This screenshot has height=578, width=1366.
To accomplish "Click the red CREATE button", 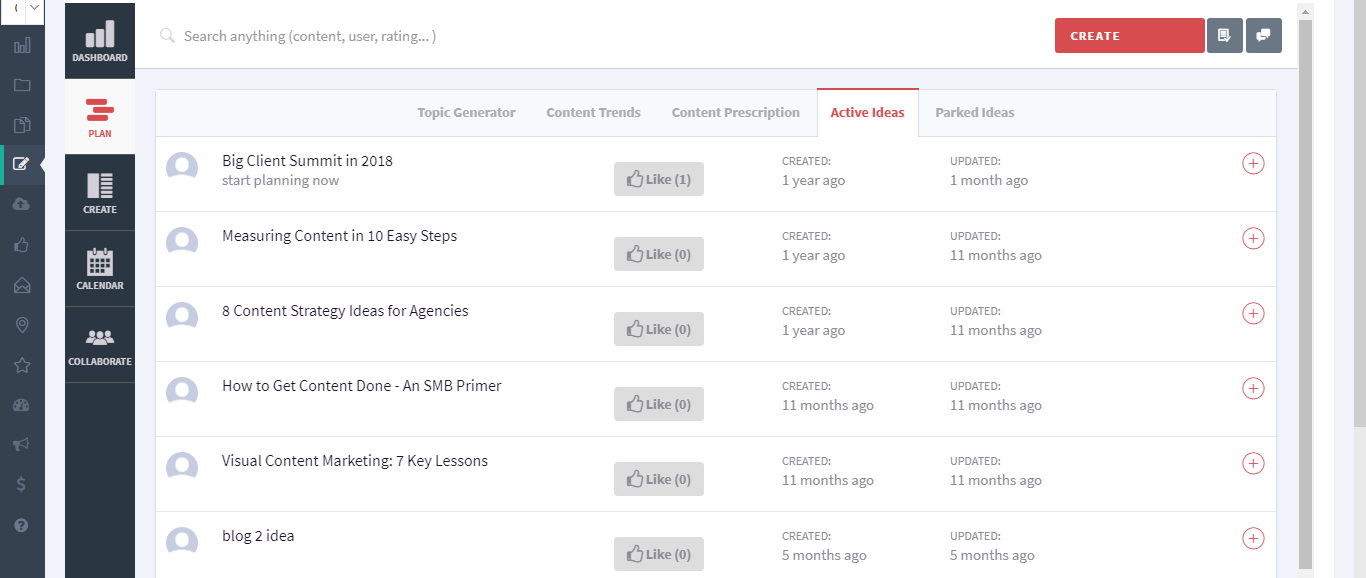I will point(1129,36).
